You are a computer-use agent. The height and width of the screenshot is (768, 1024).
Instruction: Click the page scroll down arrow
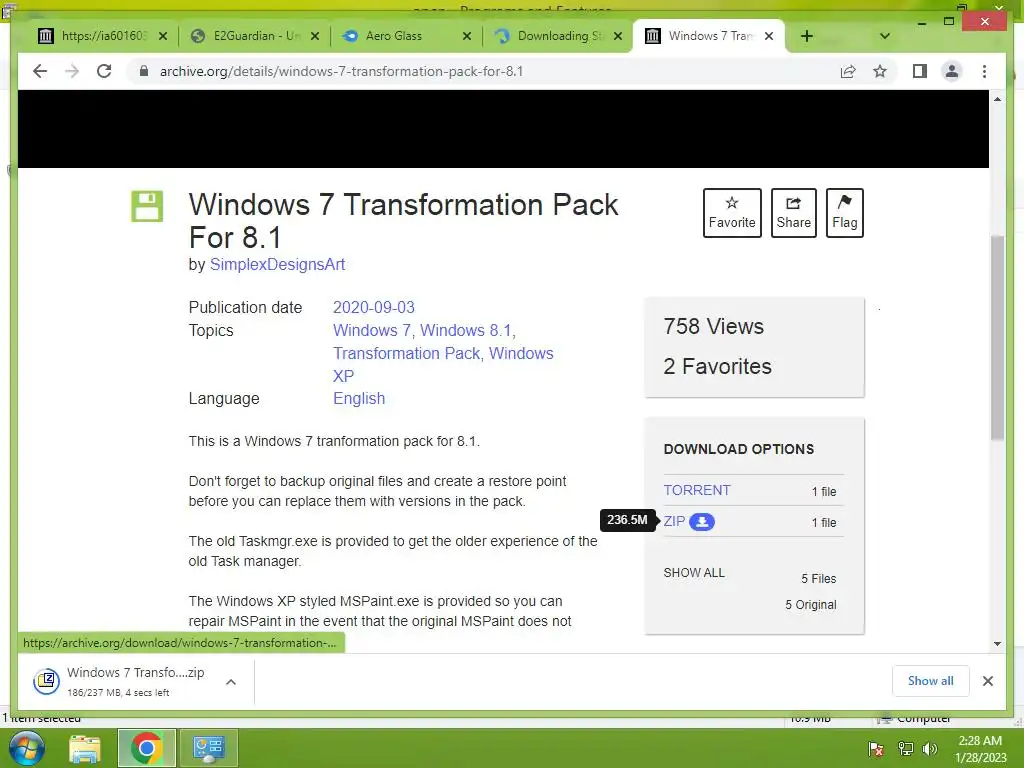tap(997, 644)
